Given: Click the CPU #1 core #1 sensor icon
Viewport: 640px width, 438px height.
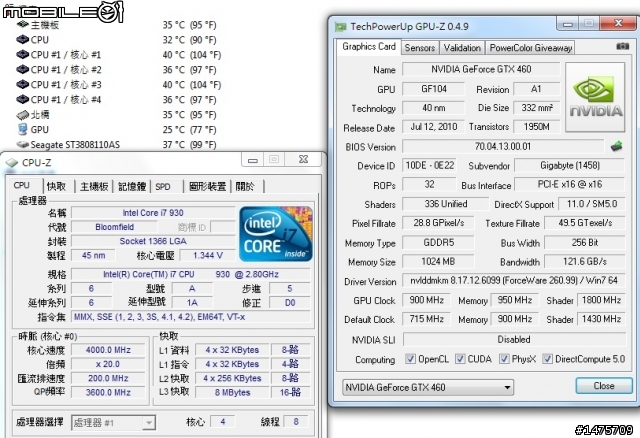Looking at the screenshot, I should pyautogui.click(x=22, y=54).
